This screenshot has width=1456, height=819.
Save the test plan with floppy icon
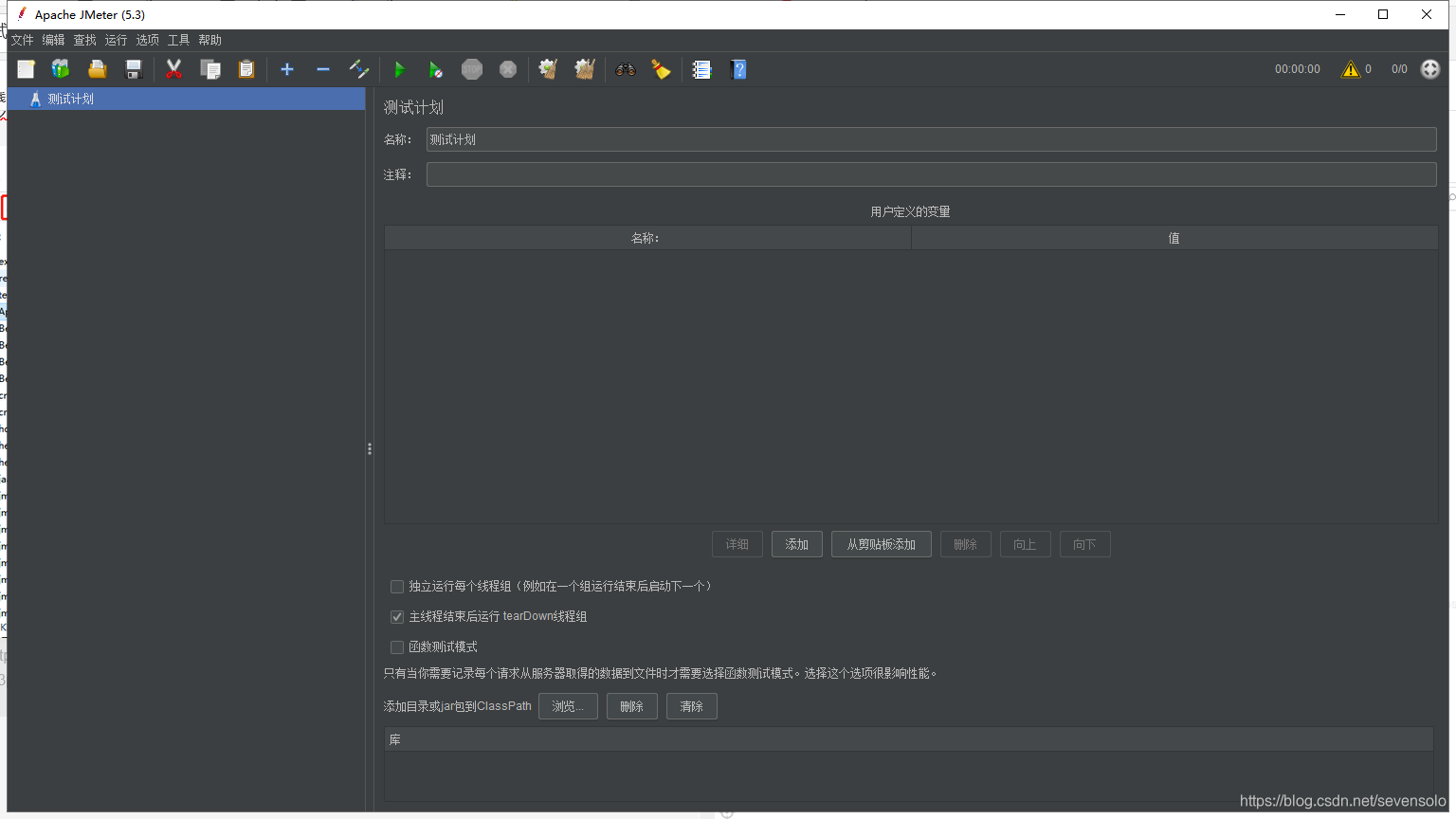point(134,69)
